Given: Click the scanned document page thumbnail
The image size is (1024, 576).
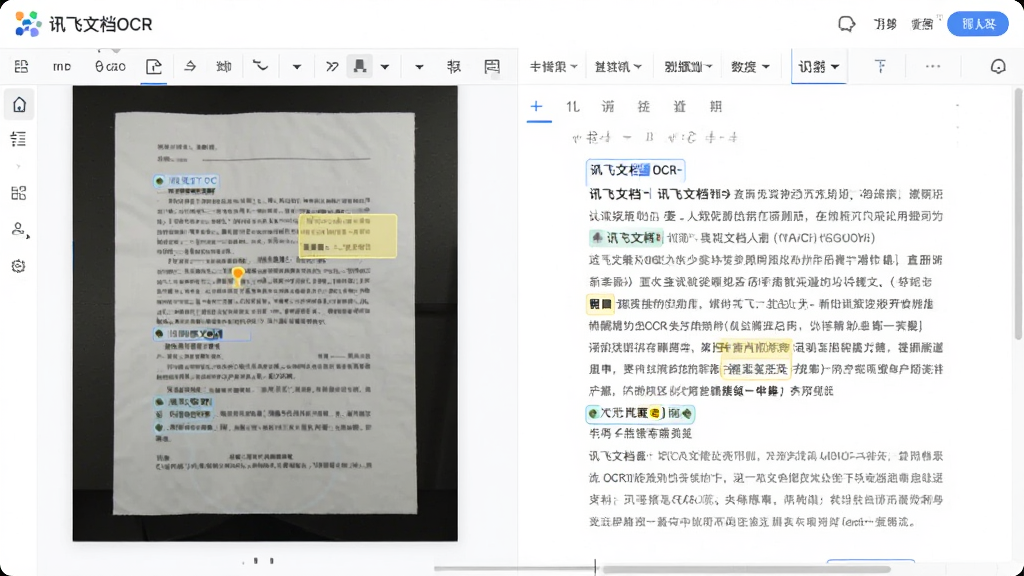Looking at the screenshot, I should (265, 313).
